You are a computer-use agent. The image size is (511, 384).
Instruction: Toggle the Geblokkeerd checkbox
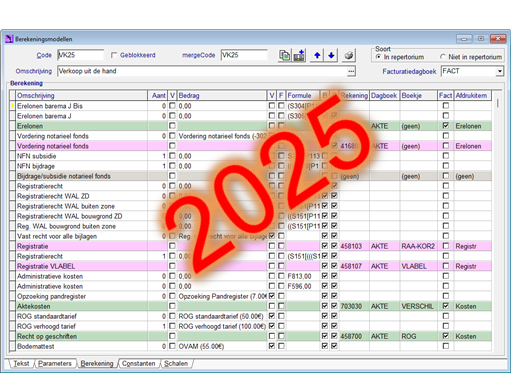pos(114,55)
